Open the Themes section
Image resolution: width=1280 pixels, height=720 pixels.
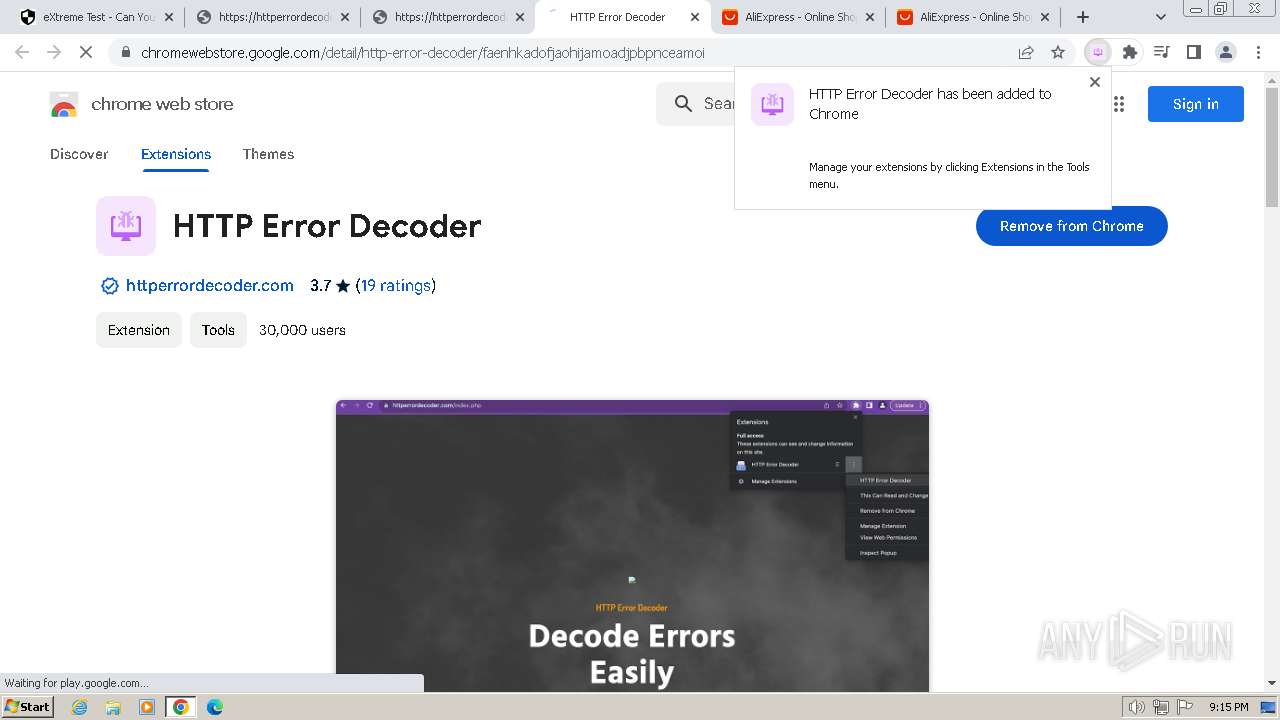click(x=268, y=154)
